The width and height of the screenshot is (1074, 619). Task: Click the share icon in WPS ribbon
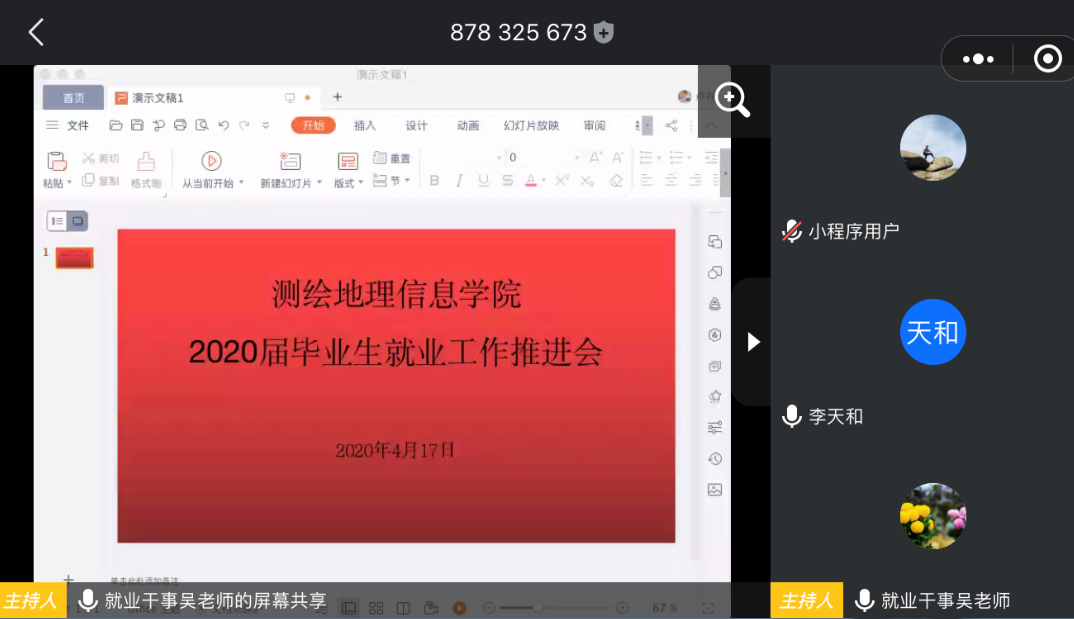coord(671,125)
